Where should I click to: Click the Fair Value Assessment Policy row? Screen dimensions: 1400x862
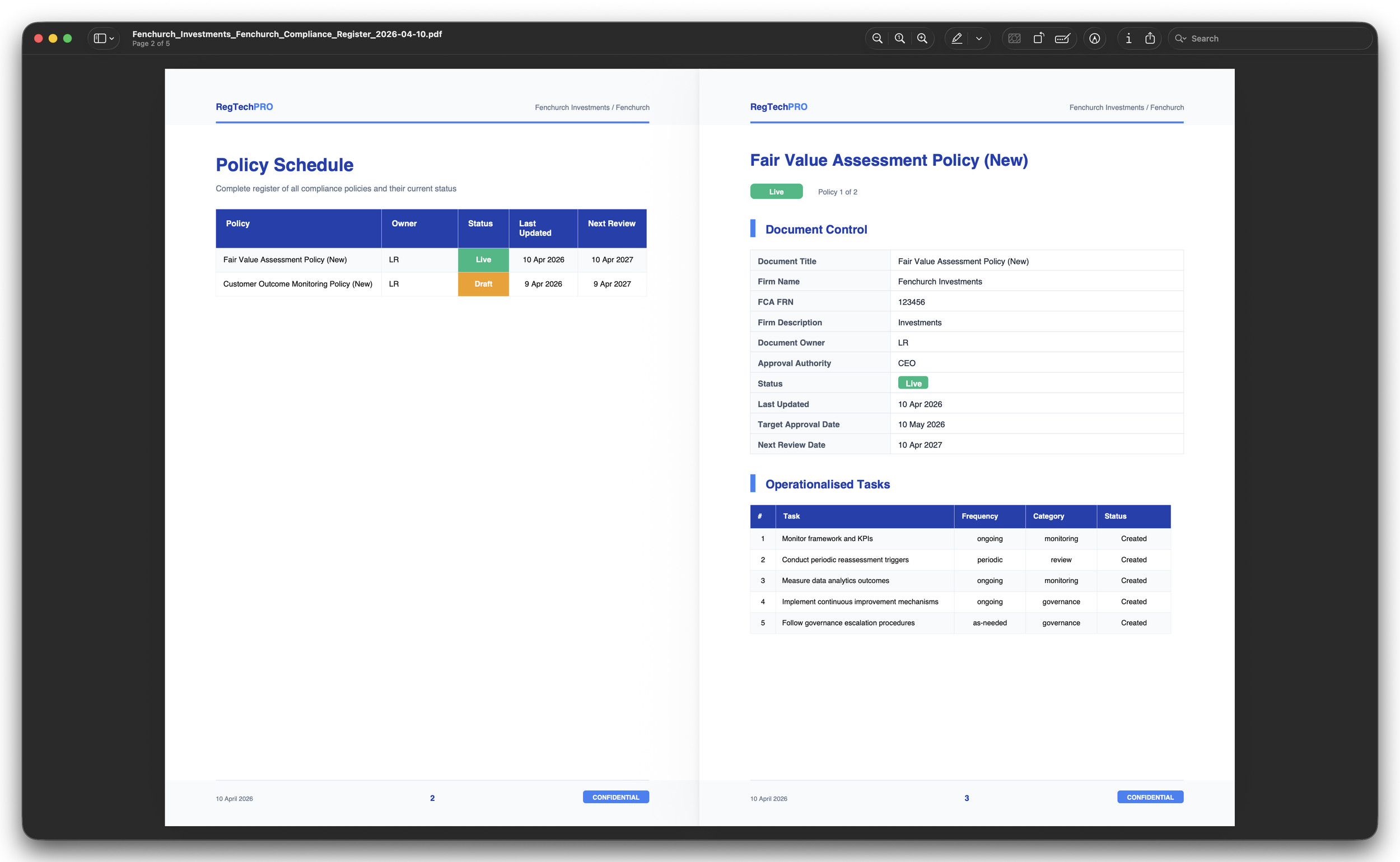pos(285,259)
